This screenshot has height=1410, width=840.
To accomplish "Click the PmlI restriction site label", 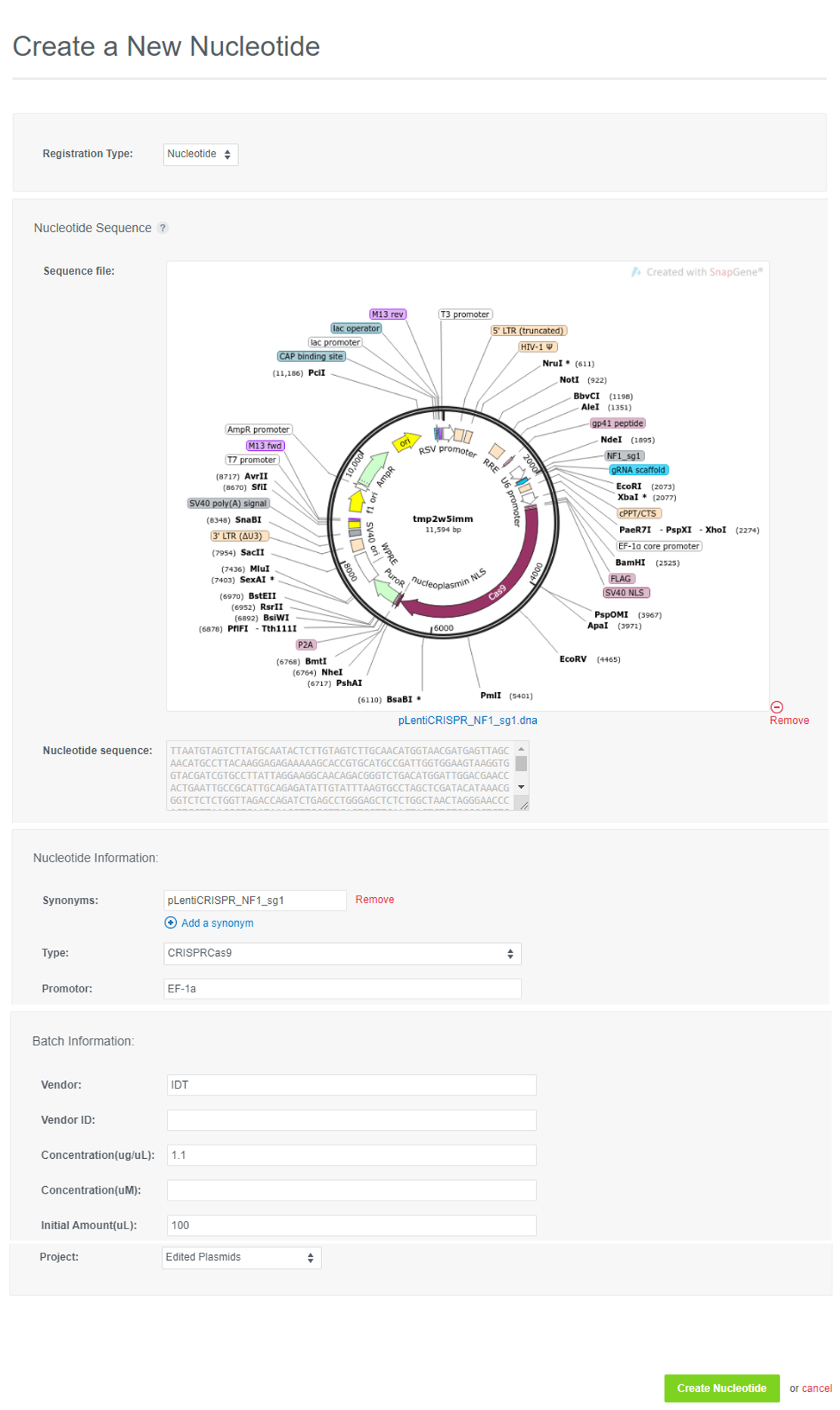I will click(x=491, y=696).
